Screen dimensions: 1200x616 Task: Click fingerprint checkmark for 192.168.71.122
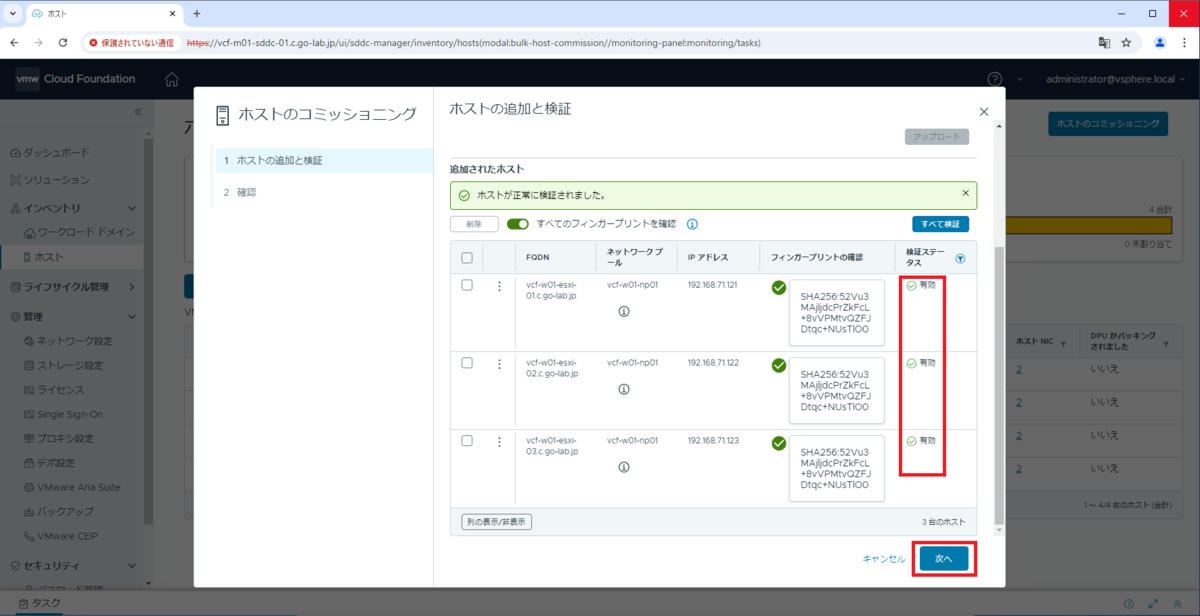click(x=779, y=366)
